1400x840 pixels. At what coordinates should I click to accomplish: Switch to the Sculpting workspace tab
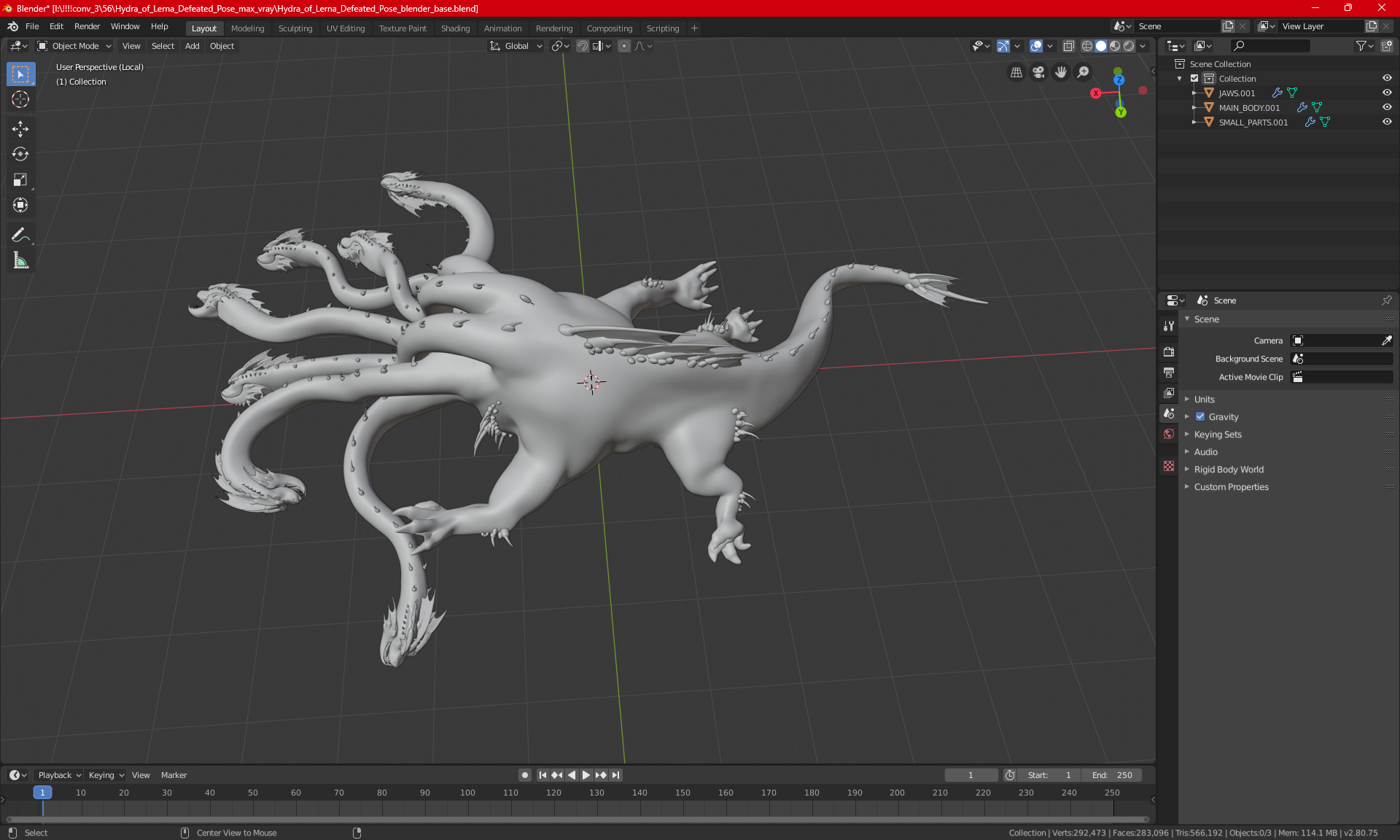pos(295,28)
